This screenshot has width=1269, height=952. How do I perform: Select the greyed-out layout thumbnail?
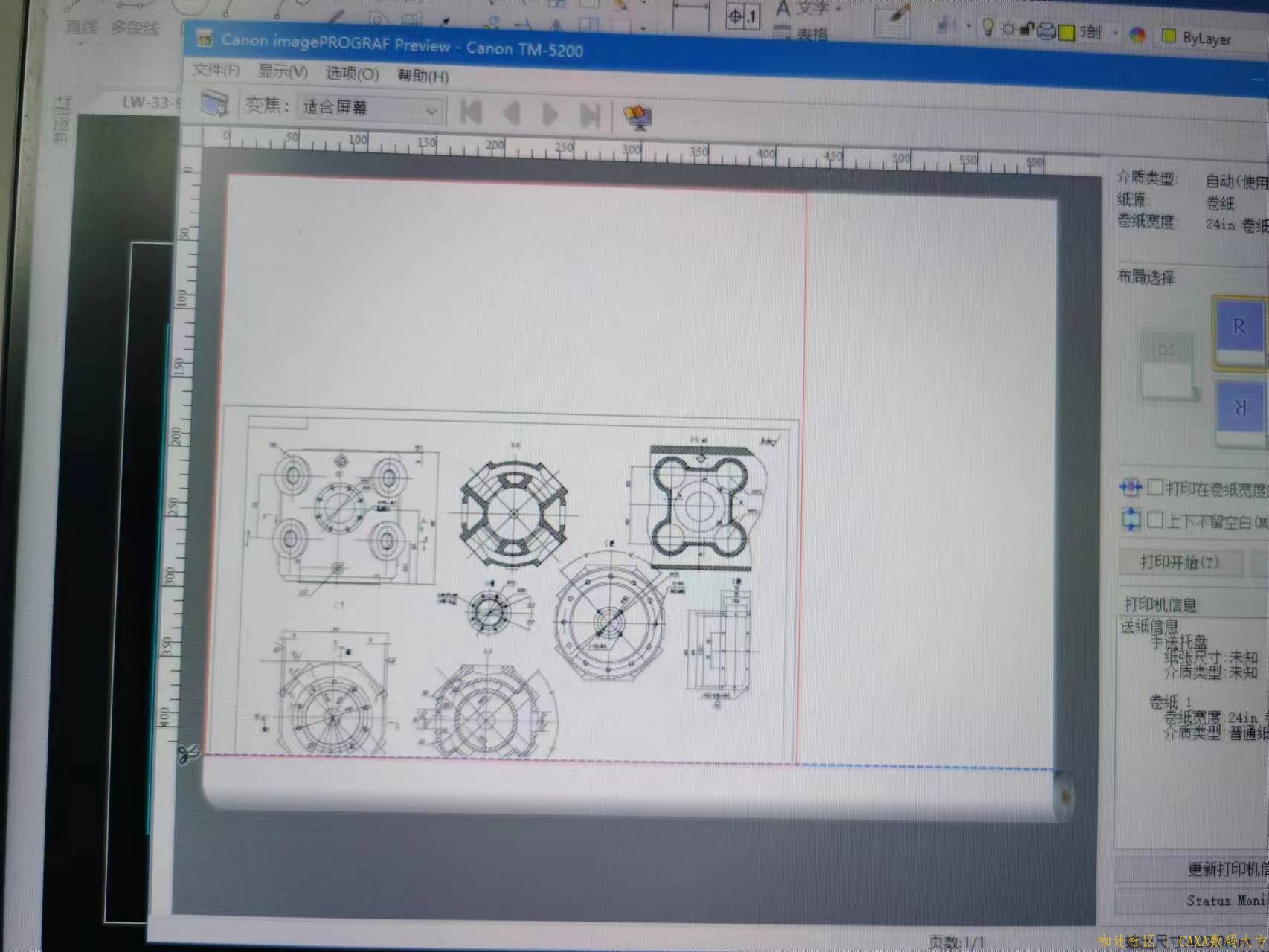click(x=1169, y=364)
